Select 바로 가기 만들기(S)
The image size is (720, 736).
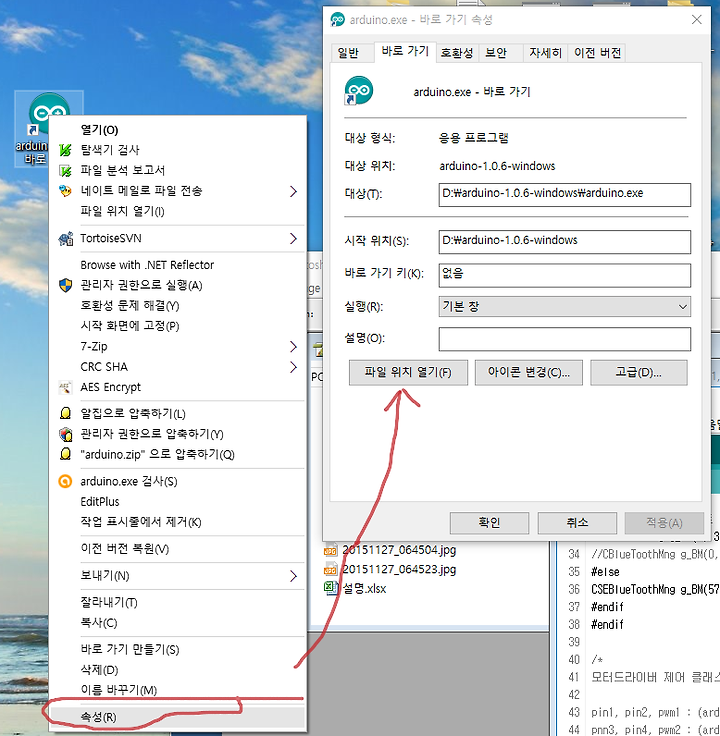pyautogui.click(x=130, y=650)
